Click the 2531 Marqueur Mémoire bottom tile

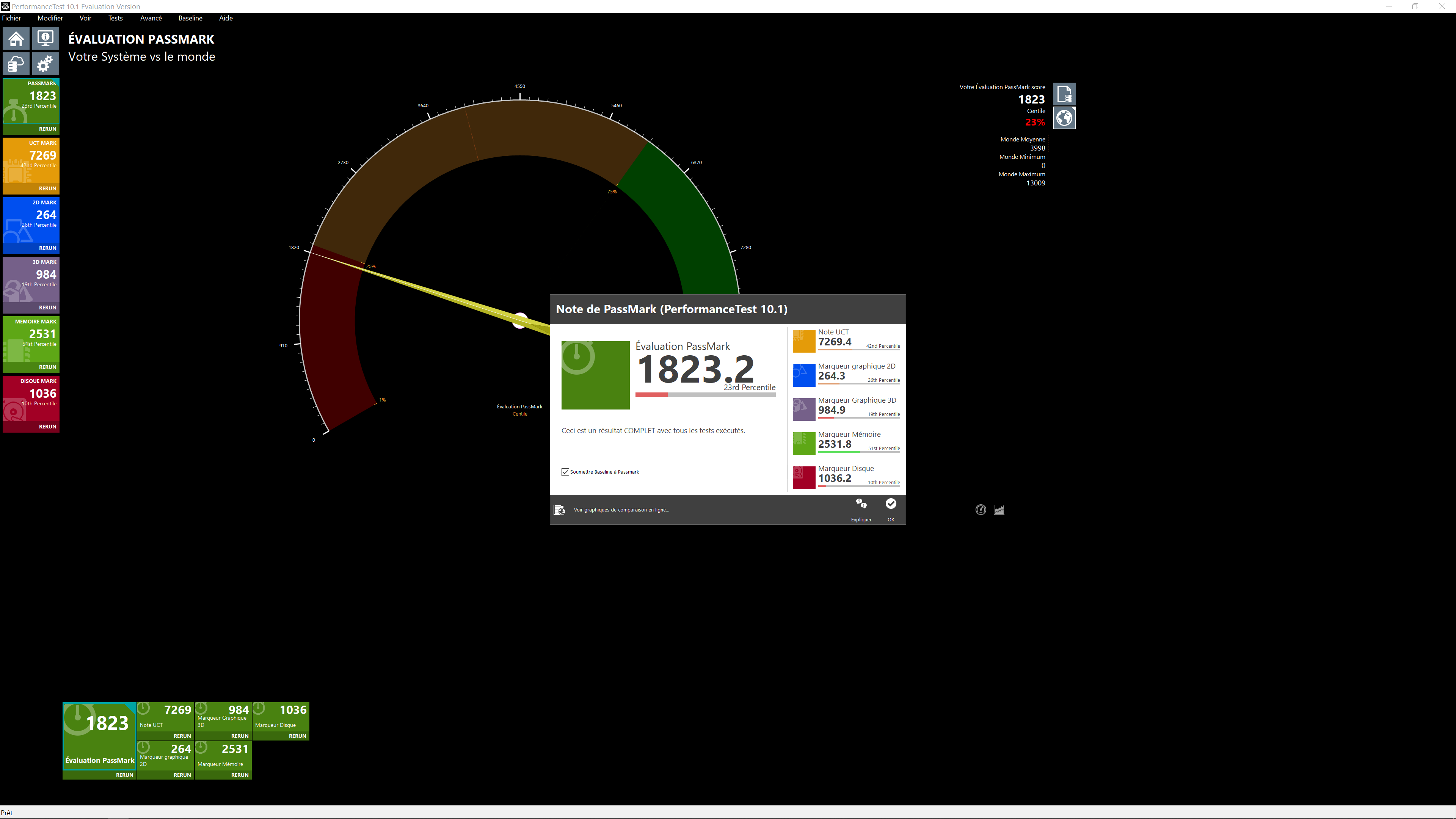click(x=223, y=756)
